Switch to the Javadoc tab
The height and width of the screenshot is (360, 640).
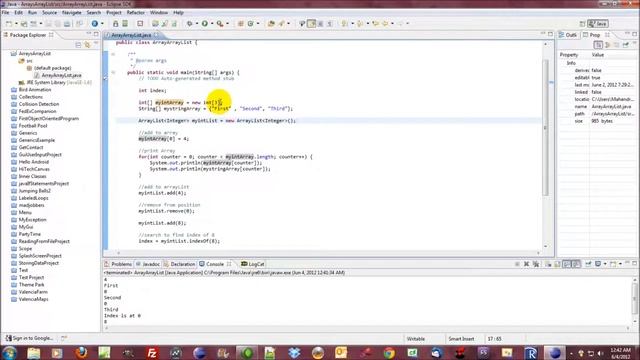[148, 264]
